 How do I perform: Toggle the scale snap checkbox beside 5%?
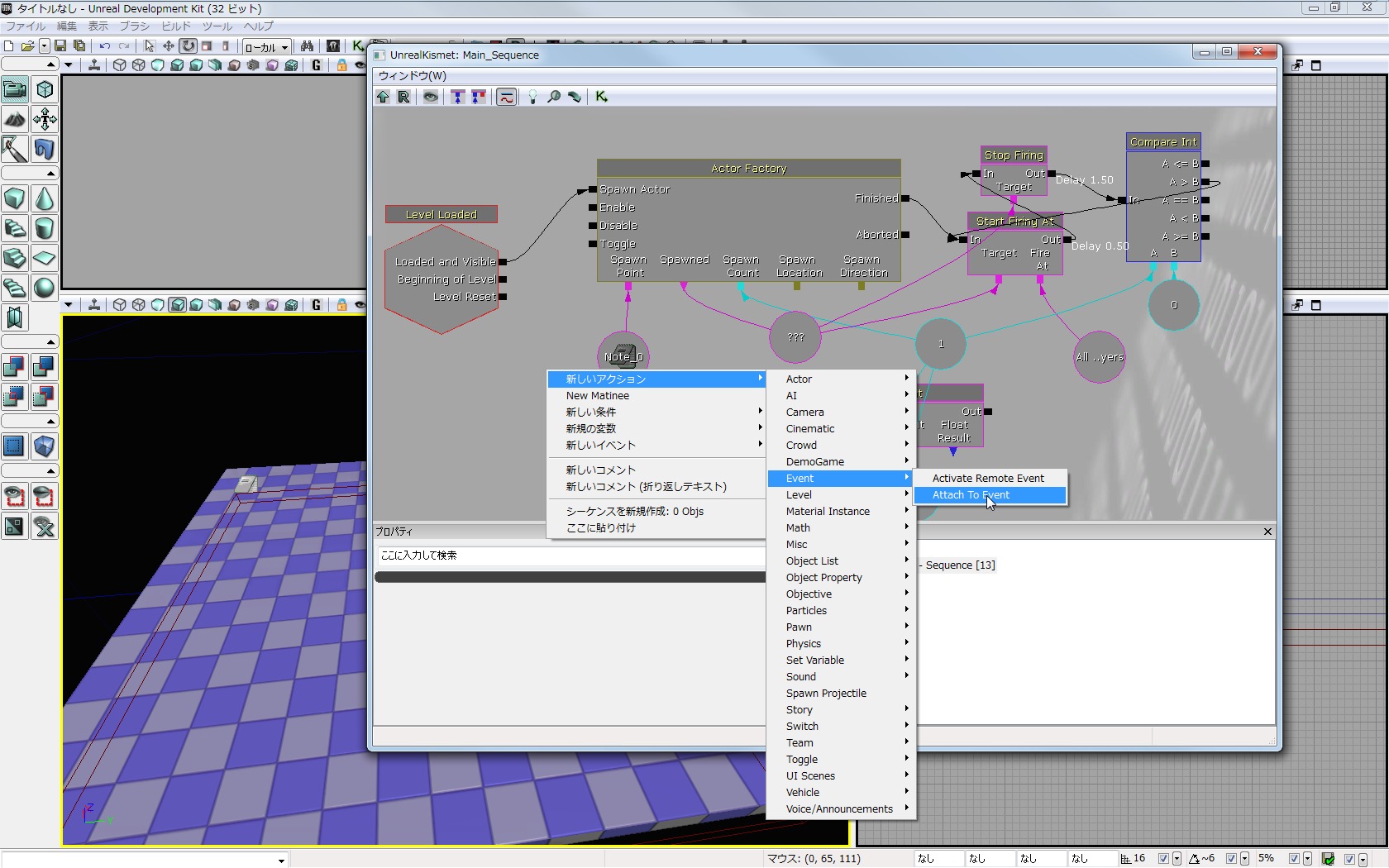pyautogui.click(x=1294, y=859)
